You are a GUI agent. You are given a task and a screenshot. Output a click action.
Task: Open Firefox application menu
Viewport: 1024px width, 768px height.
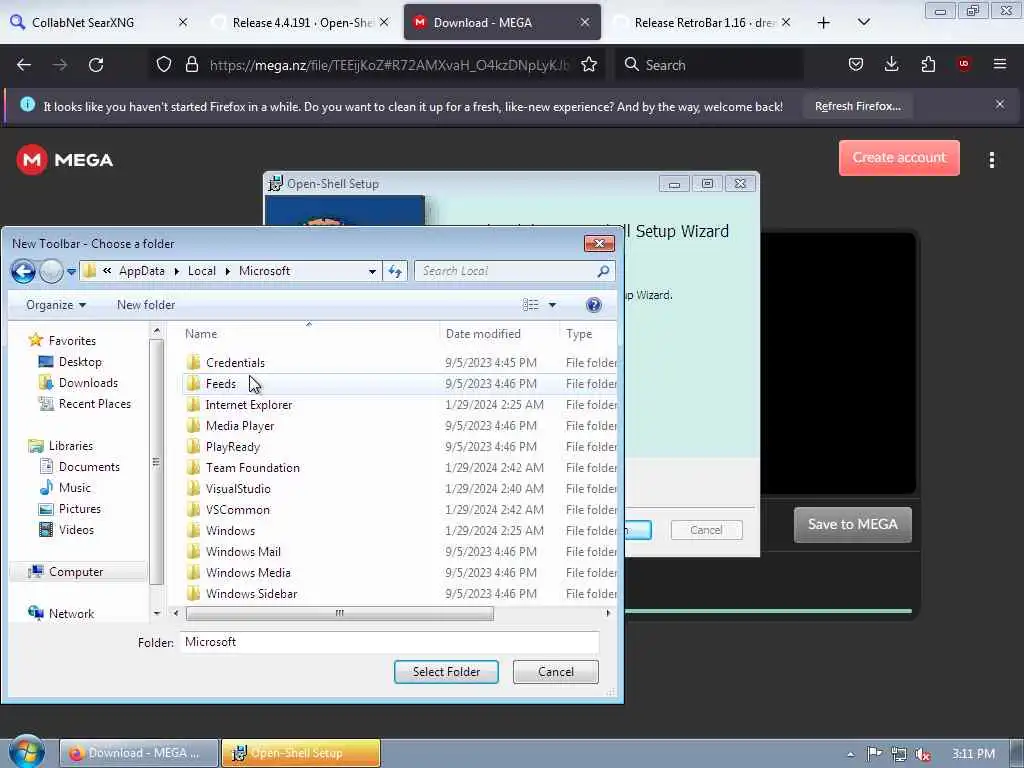pos(1000,64)
